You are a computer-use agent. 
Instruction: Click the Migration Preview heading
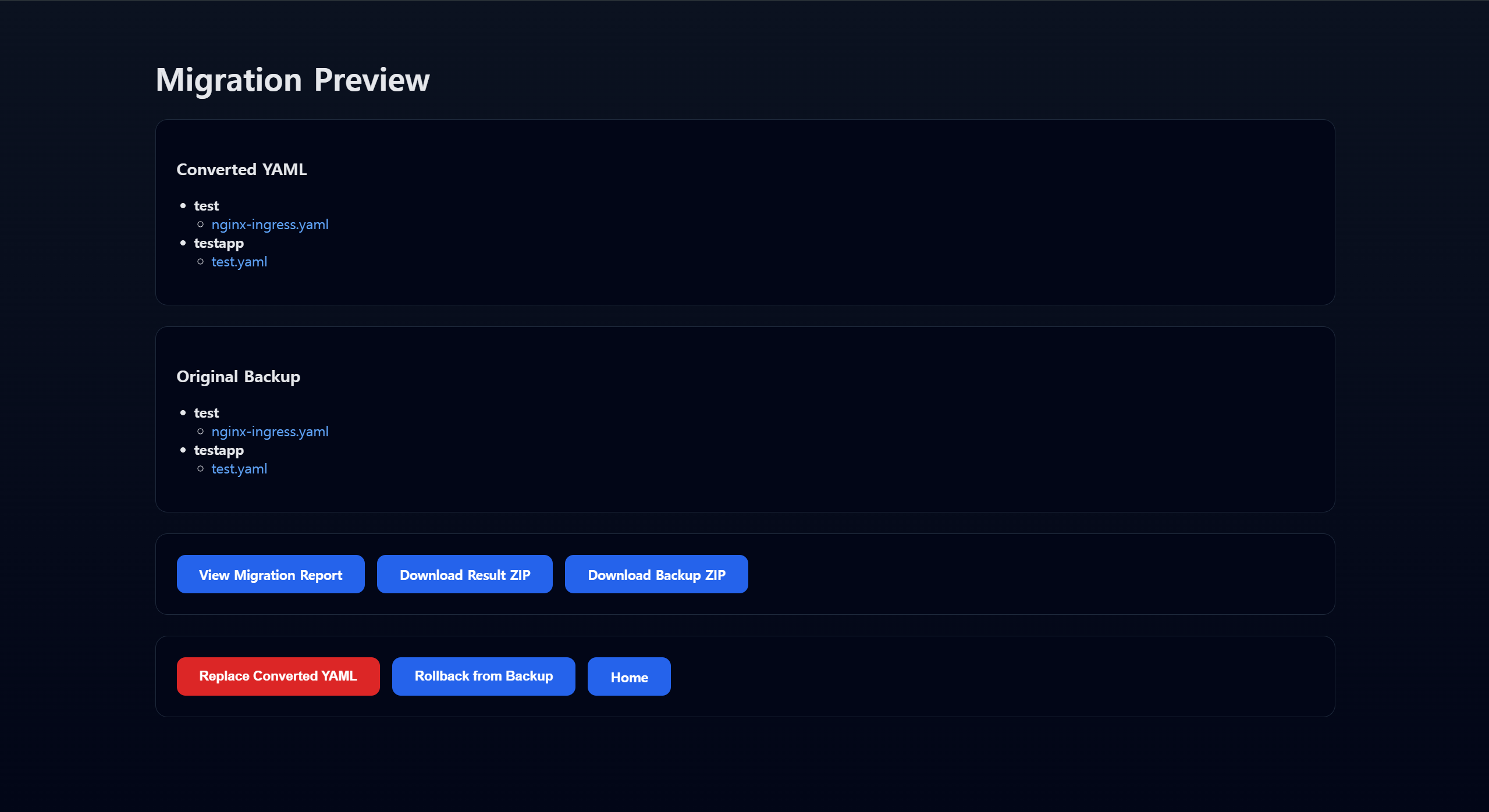(292, 80)
